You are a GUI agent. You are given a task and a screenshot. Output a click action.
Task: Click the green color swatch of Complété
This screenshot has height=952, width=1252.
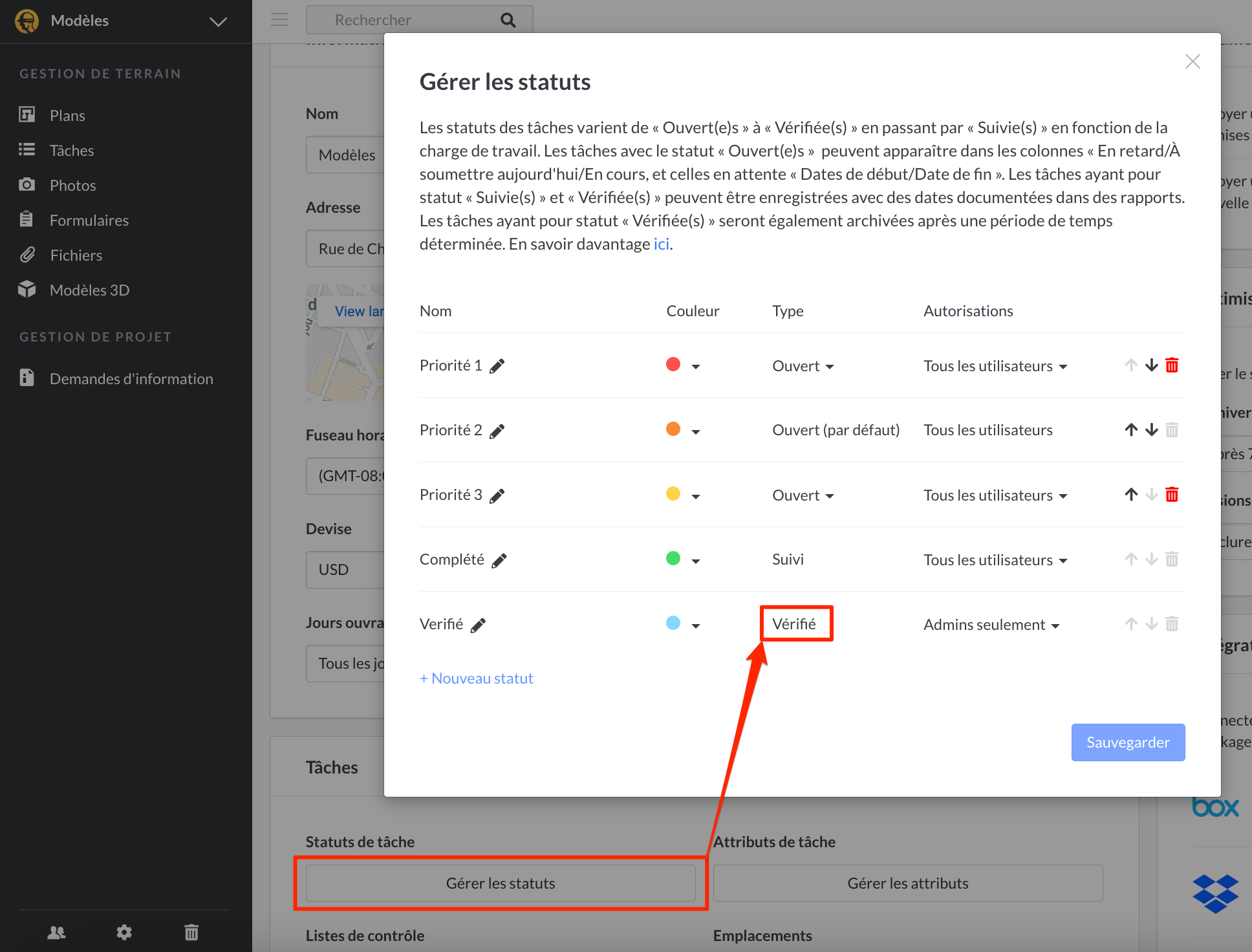coord(673,558)
